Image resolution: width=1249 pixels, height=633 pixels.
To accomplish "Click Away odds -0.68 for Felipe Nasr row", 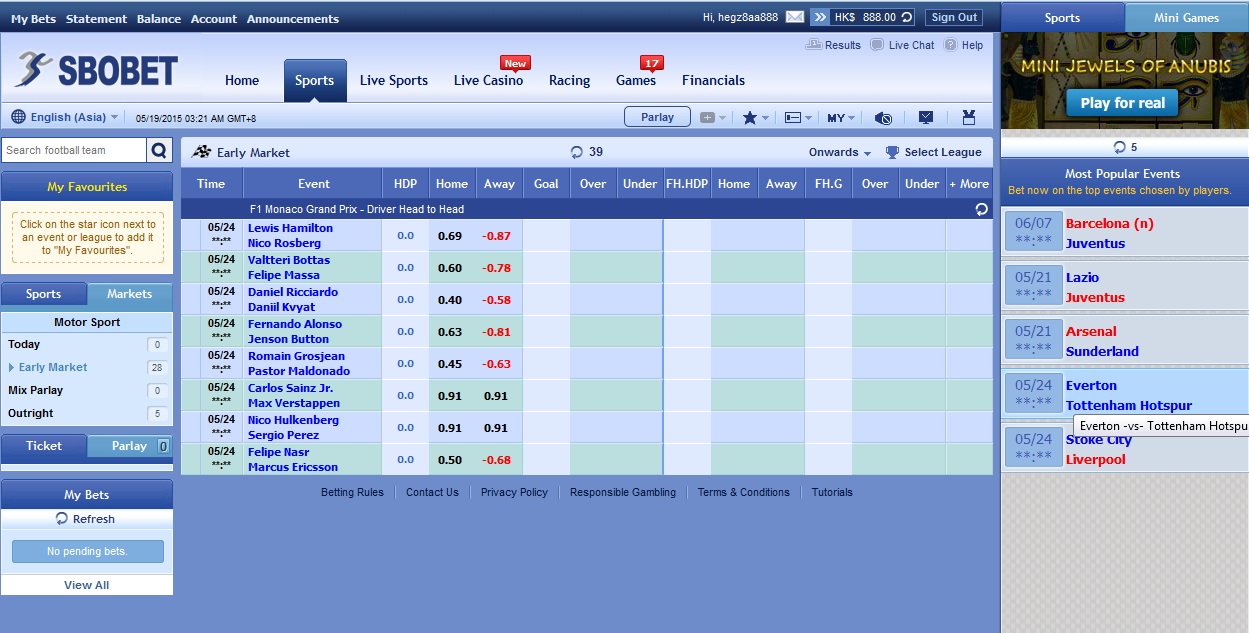I will [497, 460].
